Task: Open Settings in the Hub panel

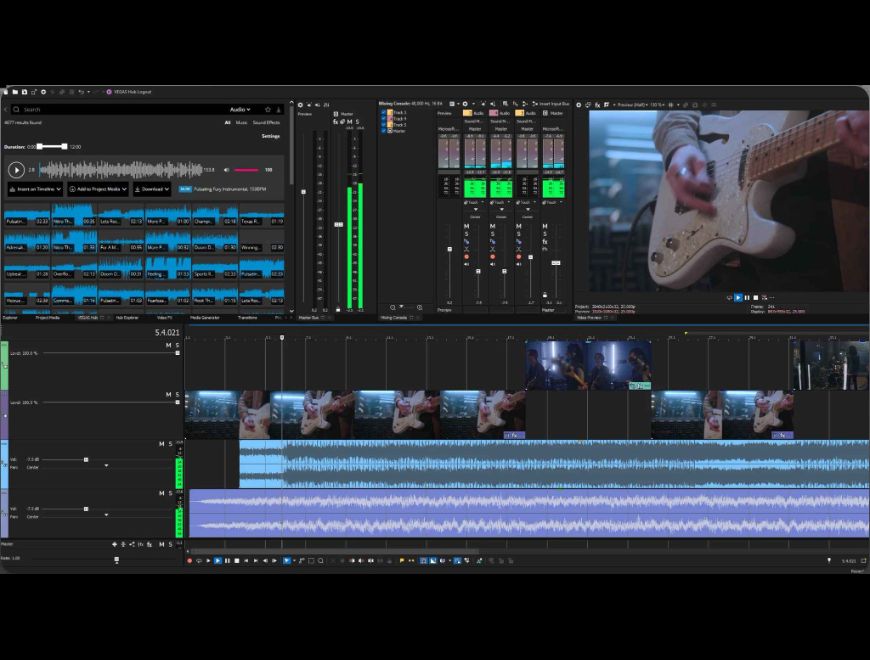Action: [271, 136]
